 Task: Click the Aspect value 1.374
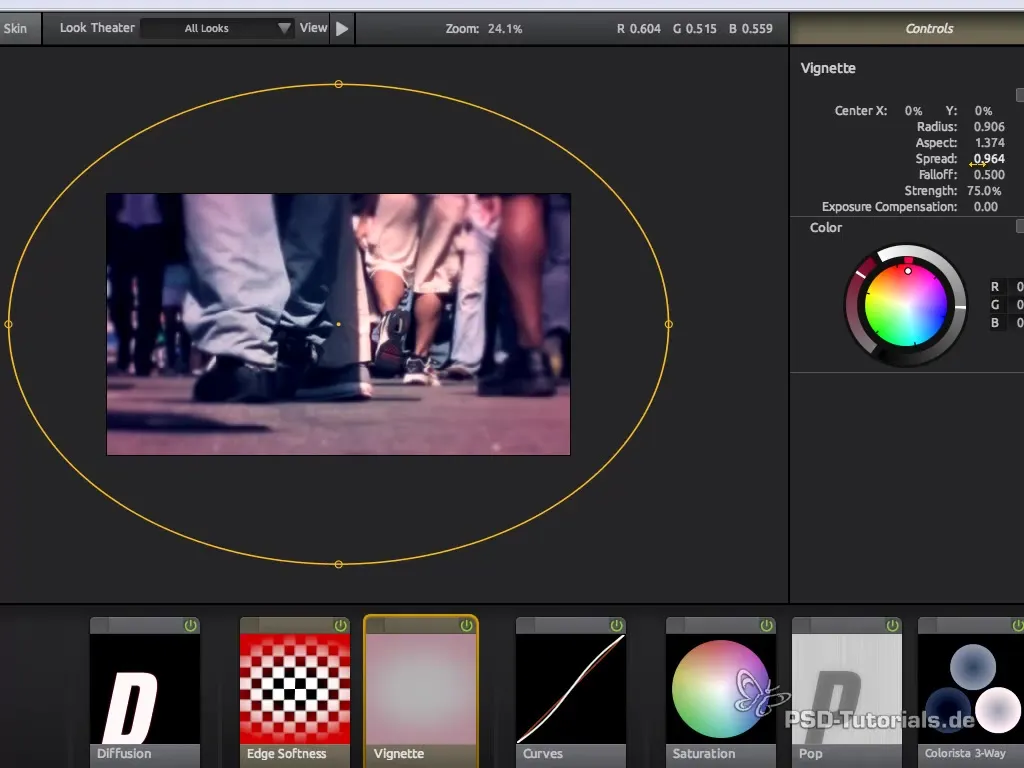(x=989, y=142)
